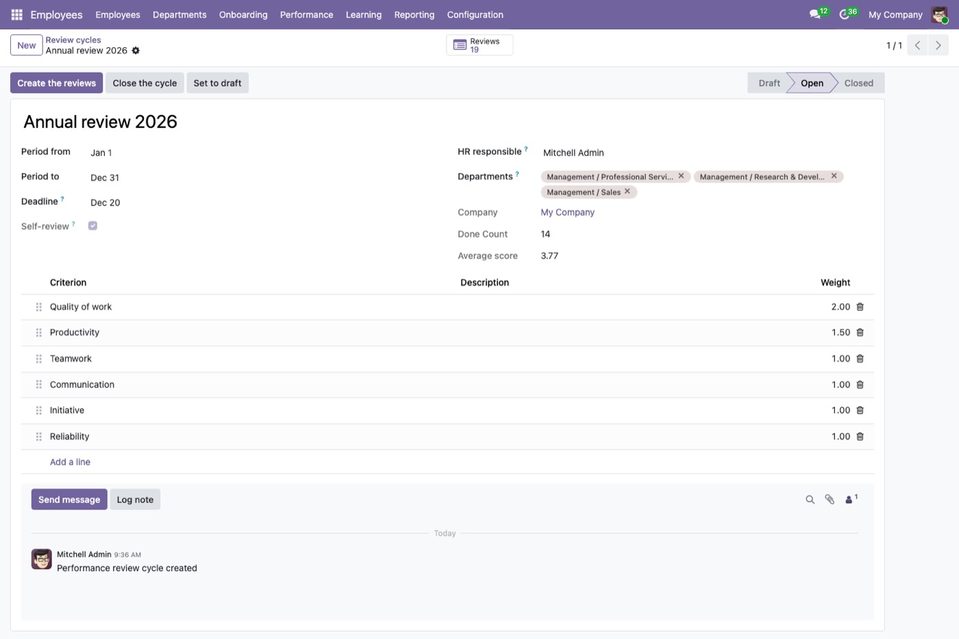Open the Reviews 19 smart button

[x=480, y=45]
